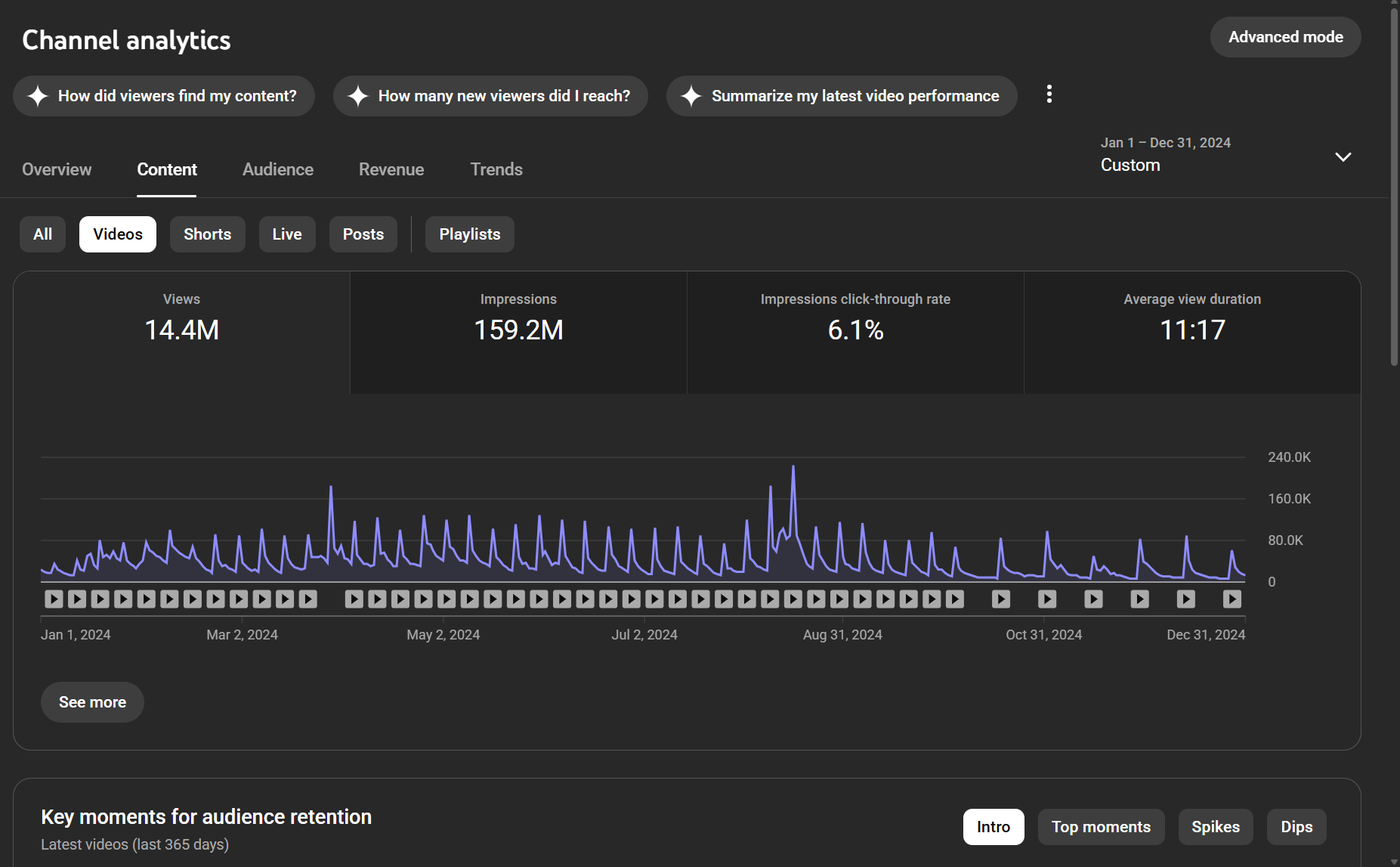Filter content by Shorts
The height and width of the screenshot is (867, 1400).
click(207, 234)
